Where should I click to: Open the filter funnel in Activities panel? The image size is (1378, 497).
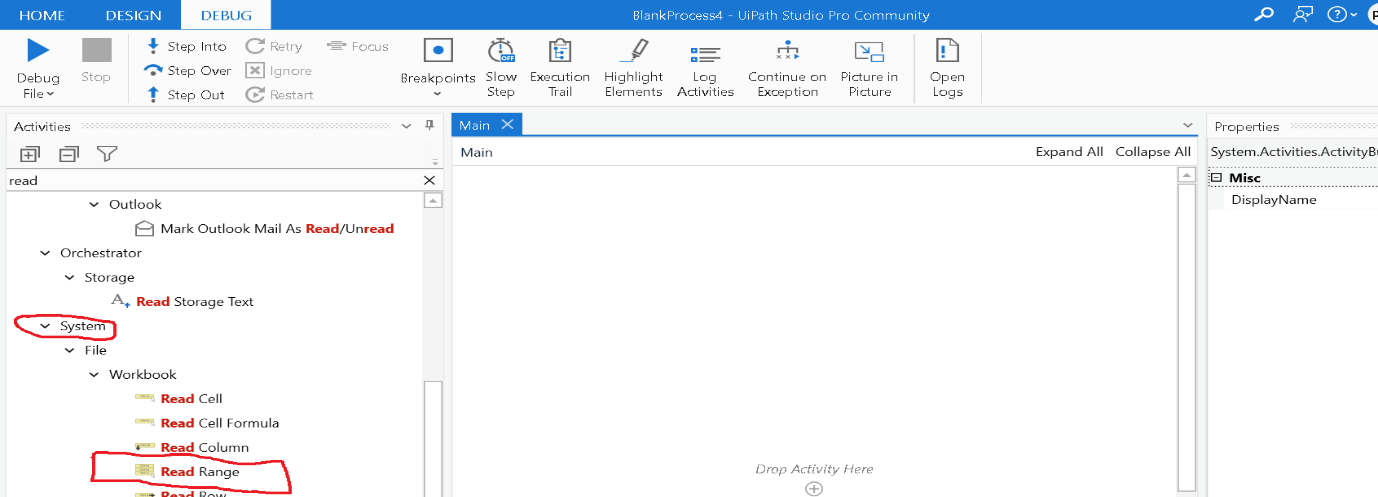[x=107, y=154]
